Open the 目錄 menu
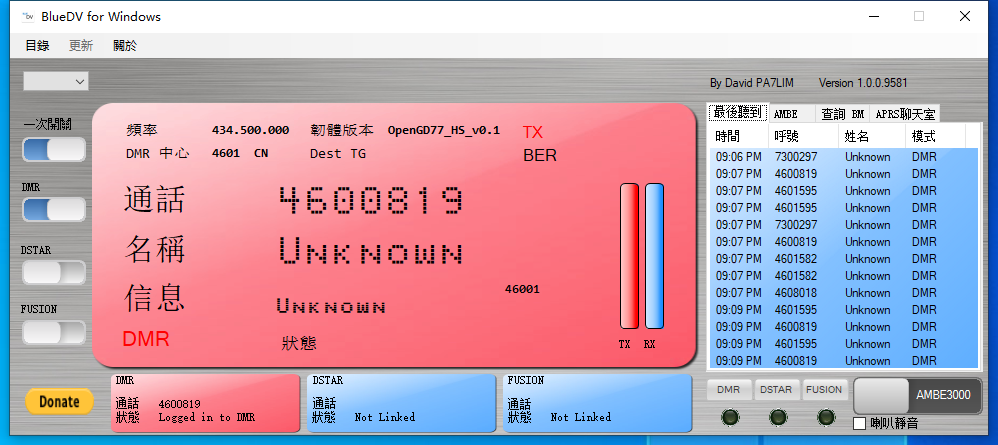Image resolution: width=998 pixels, height=445 pixels. coord(37,46)
